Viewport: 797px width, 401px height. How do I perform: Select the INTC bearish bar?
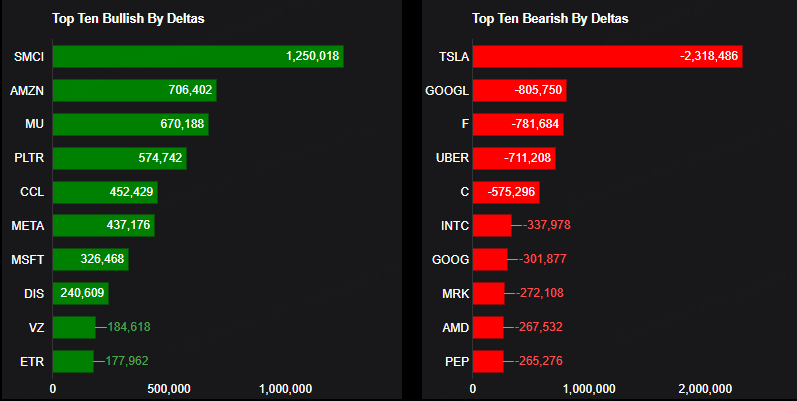tap(492, 226)
